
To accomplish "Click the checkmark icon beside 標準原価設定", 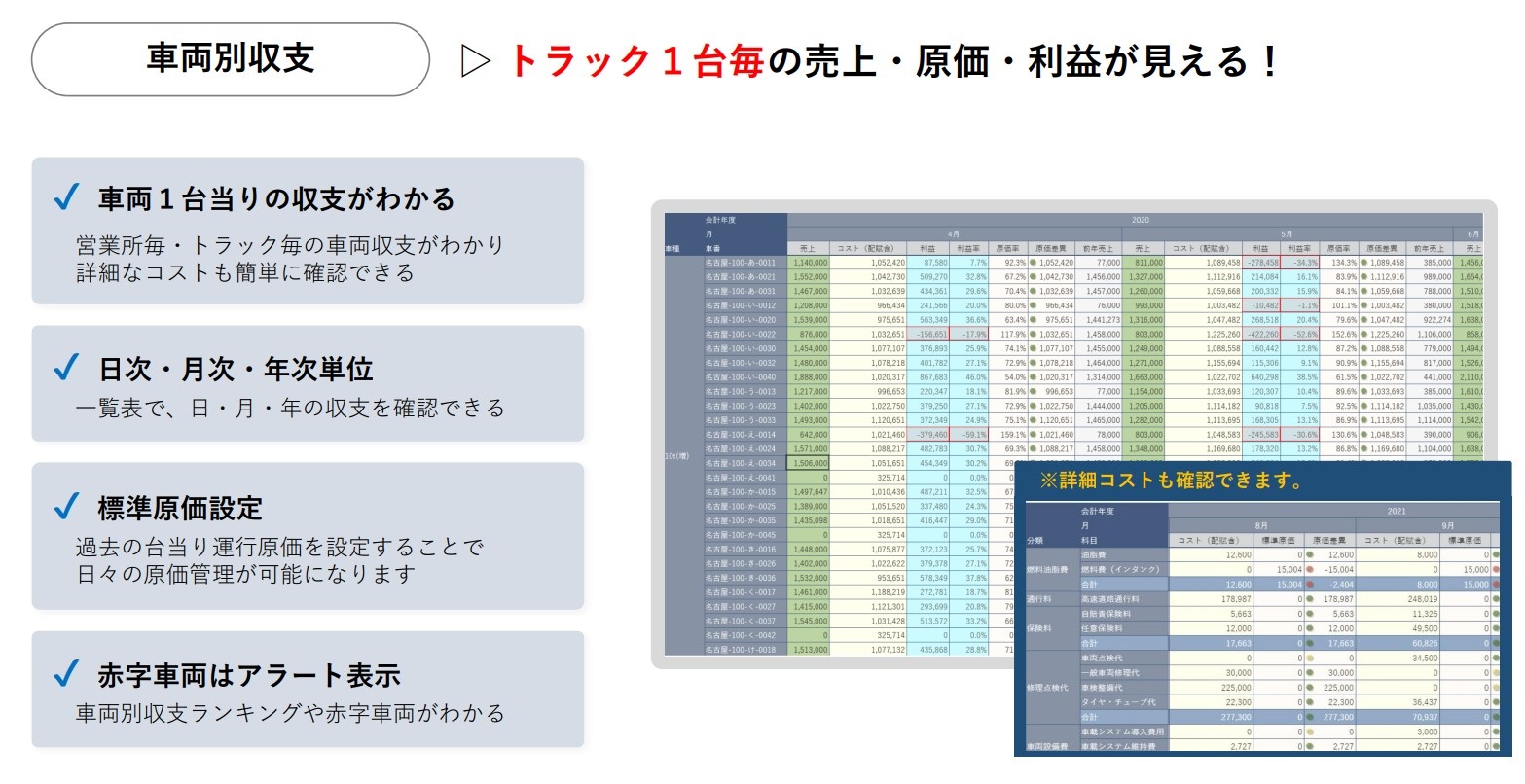I will click(66, 507).
